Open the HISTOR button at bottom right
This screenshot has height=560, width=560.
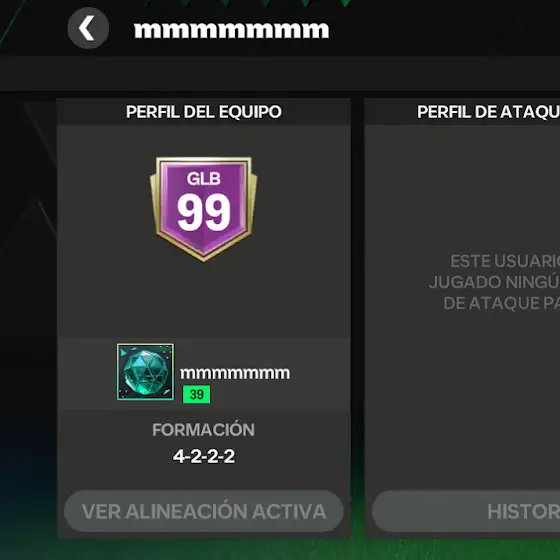[466, 511]
